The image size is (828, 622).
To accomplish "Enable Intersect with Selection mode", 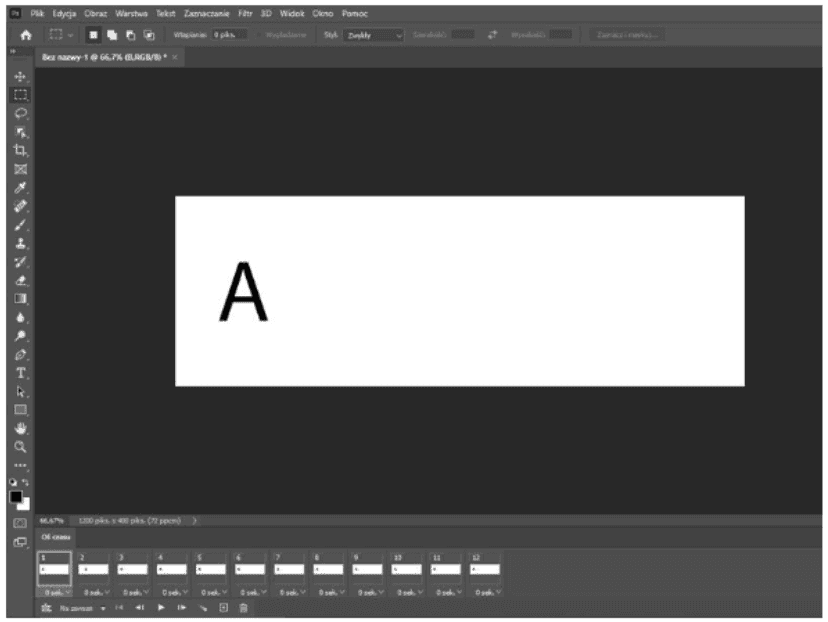I will coord(149,35).
